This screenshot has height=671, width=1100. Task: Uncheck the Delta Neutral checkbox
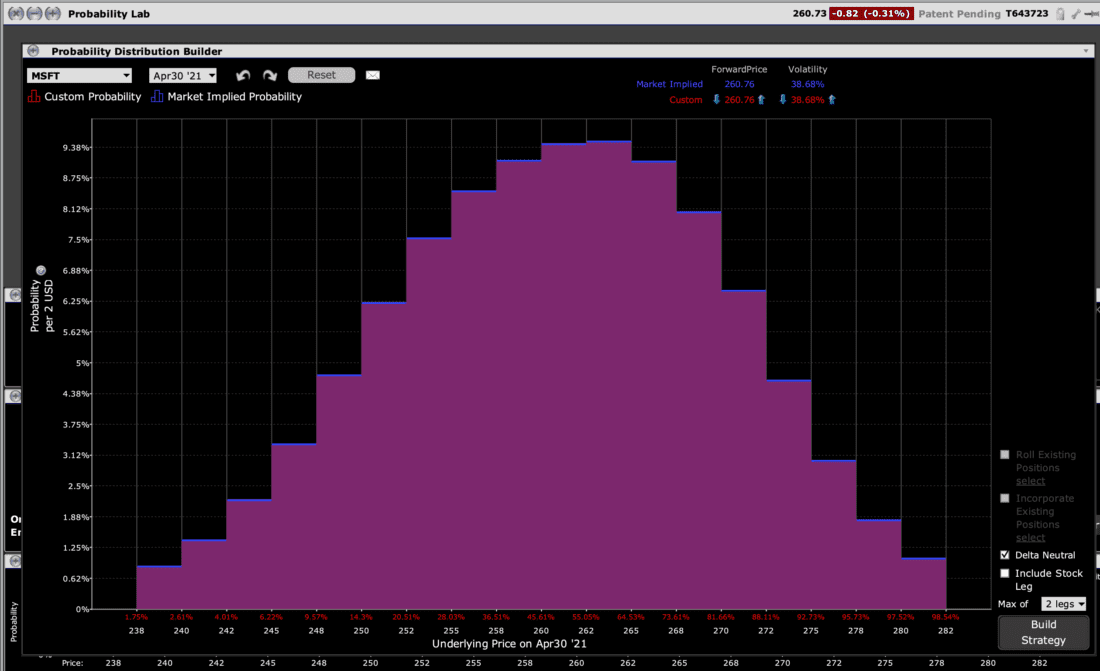[1005, 555]
